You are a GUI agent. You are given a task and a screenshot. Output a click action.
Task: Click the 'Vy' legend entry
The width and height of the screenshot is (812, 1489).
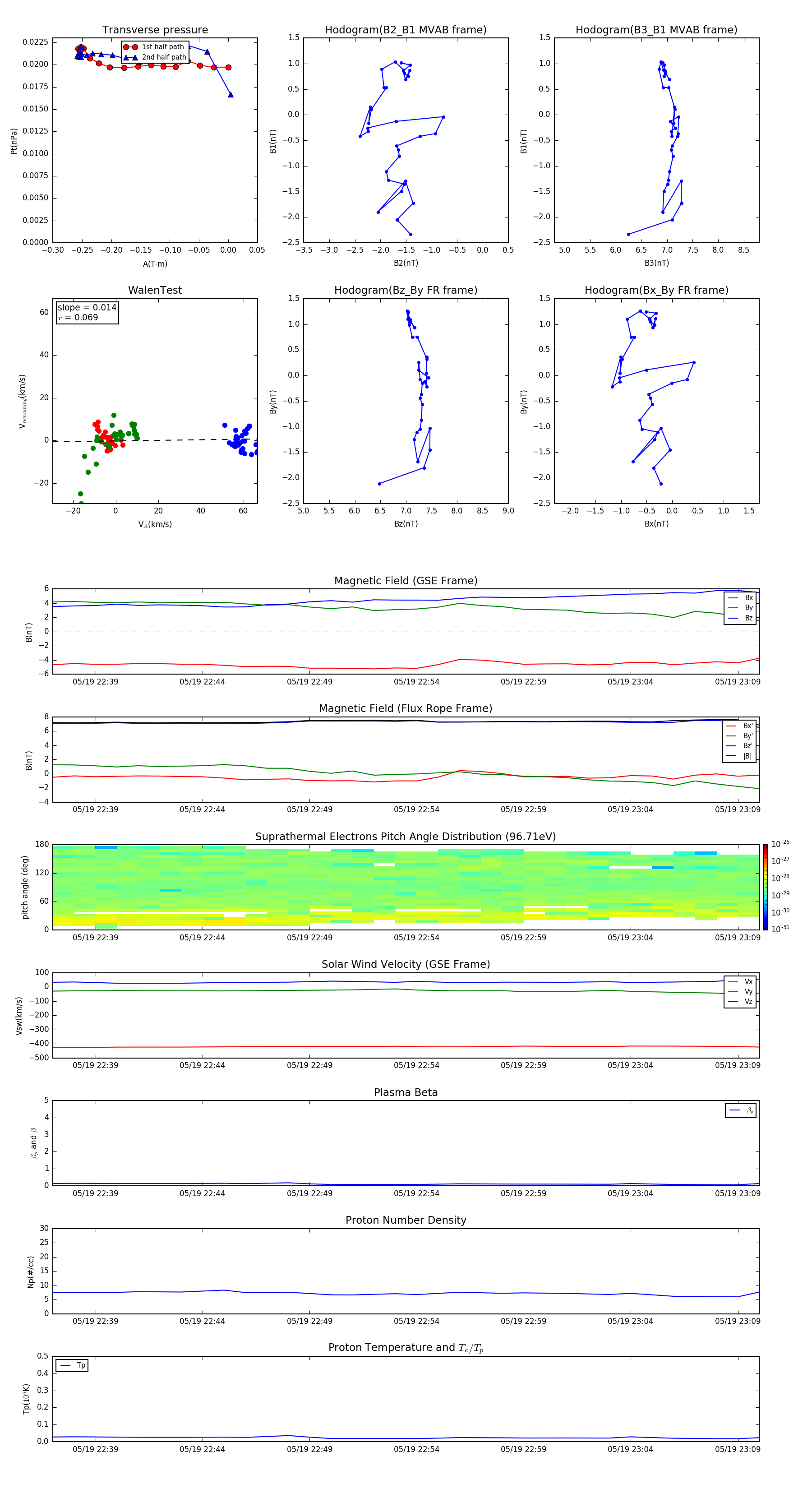coord(740,991)
